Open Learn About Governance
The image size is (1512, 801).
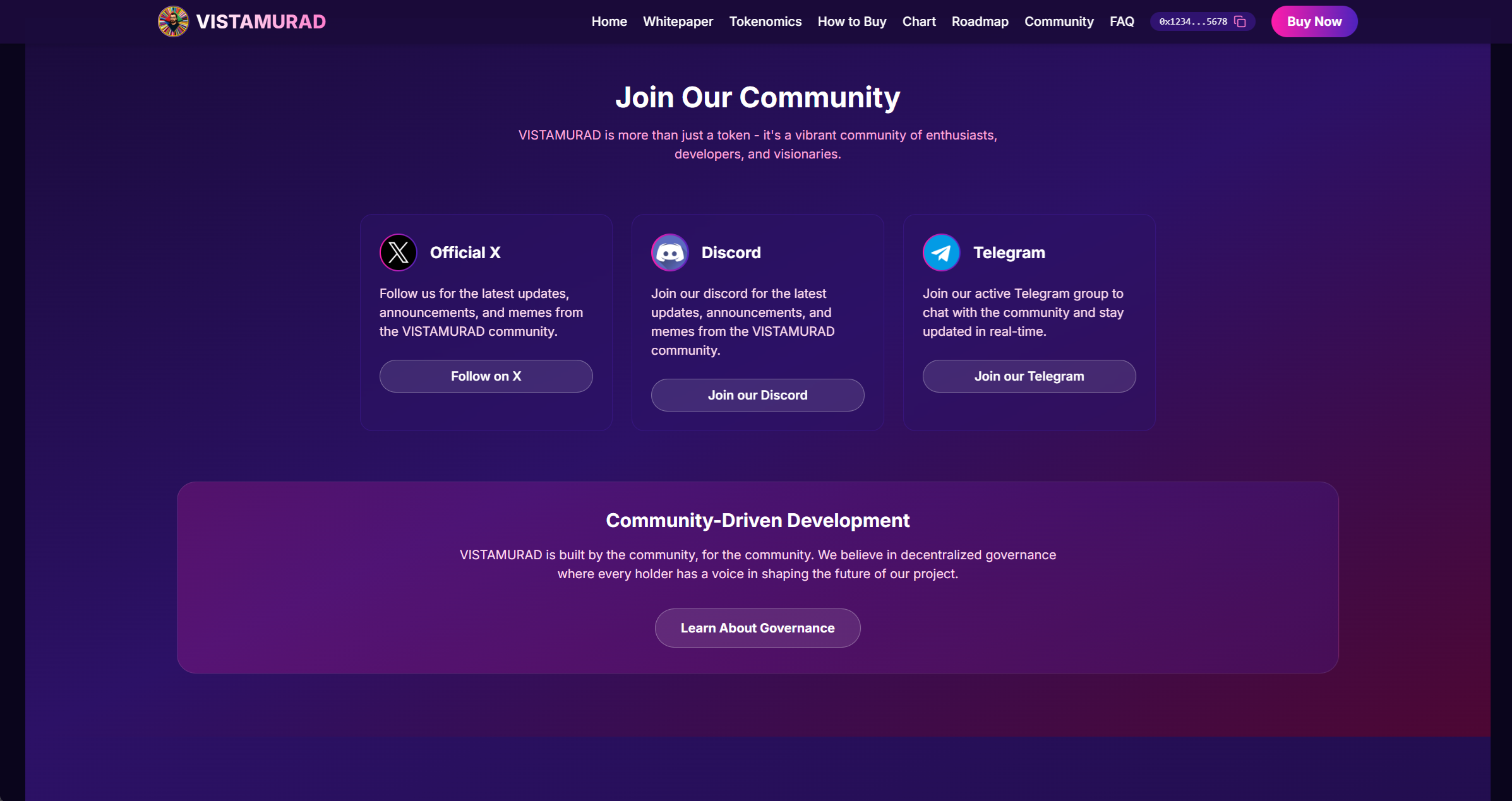[757, 628]
